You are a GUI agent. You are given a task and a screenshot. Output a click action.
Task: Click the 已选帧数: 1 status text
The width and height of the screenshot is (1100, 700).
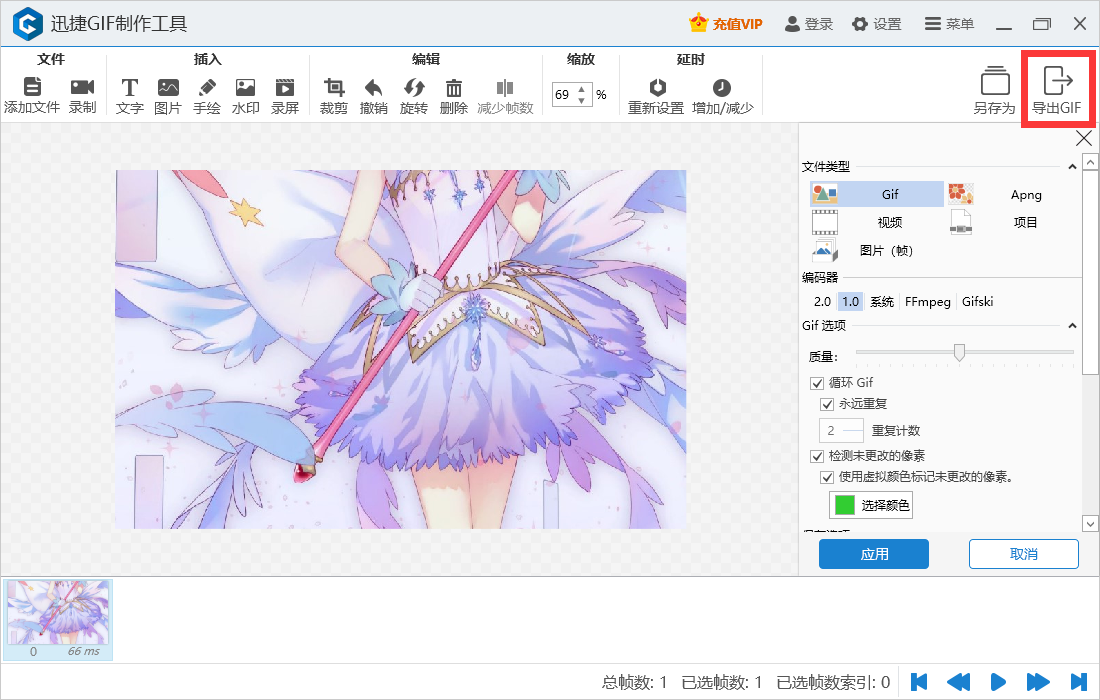point(722,682)
